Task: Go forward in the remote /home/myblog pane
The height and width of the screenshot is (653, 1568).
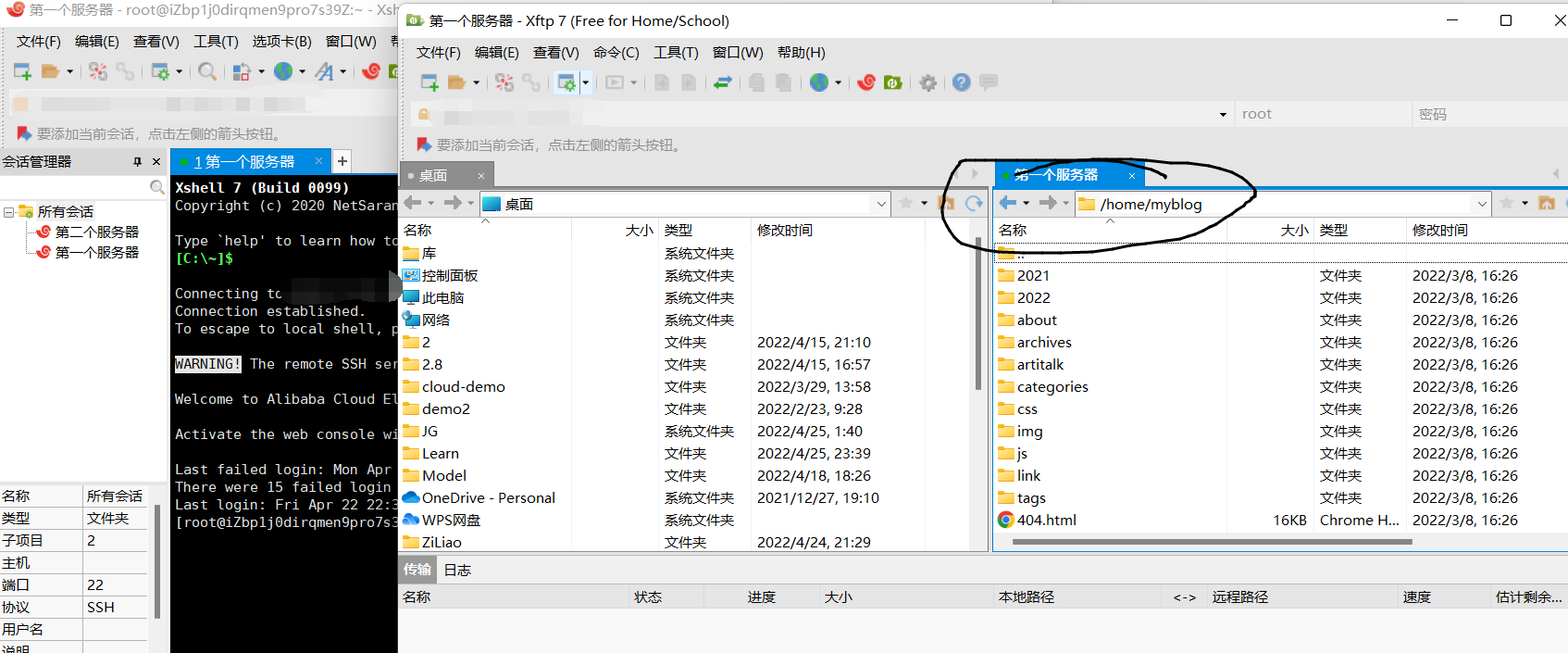Action: coord(1048,203)
